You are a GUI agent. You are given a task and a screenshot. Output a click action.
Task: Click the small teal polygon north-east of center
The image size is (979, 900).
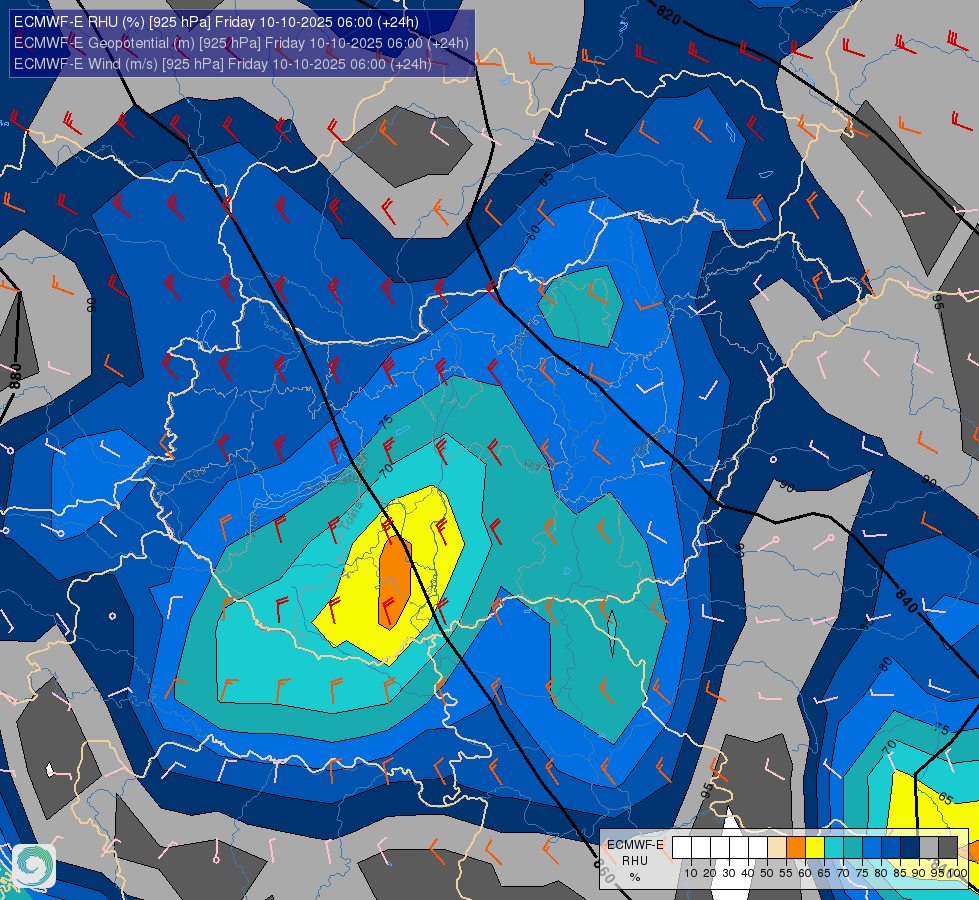click(581, 306)
